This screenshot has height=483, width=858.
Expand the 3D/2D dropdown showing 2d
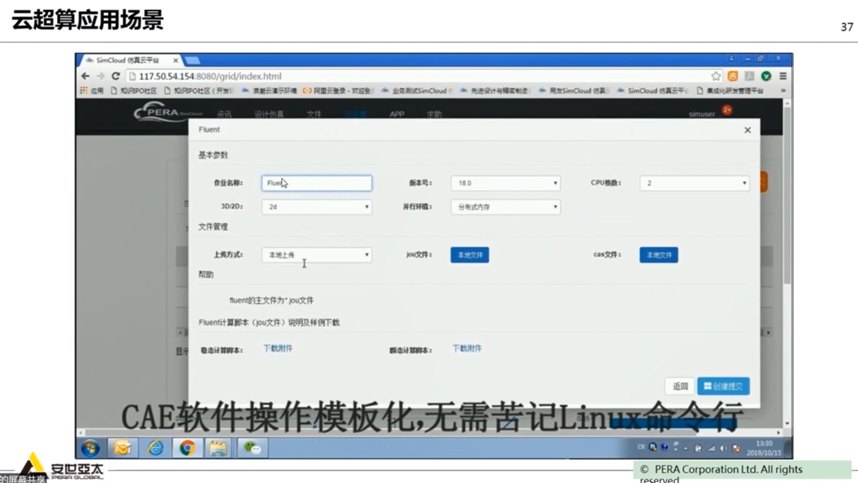point(316,207)
